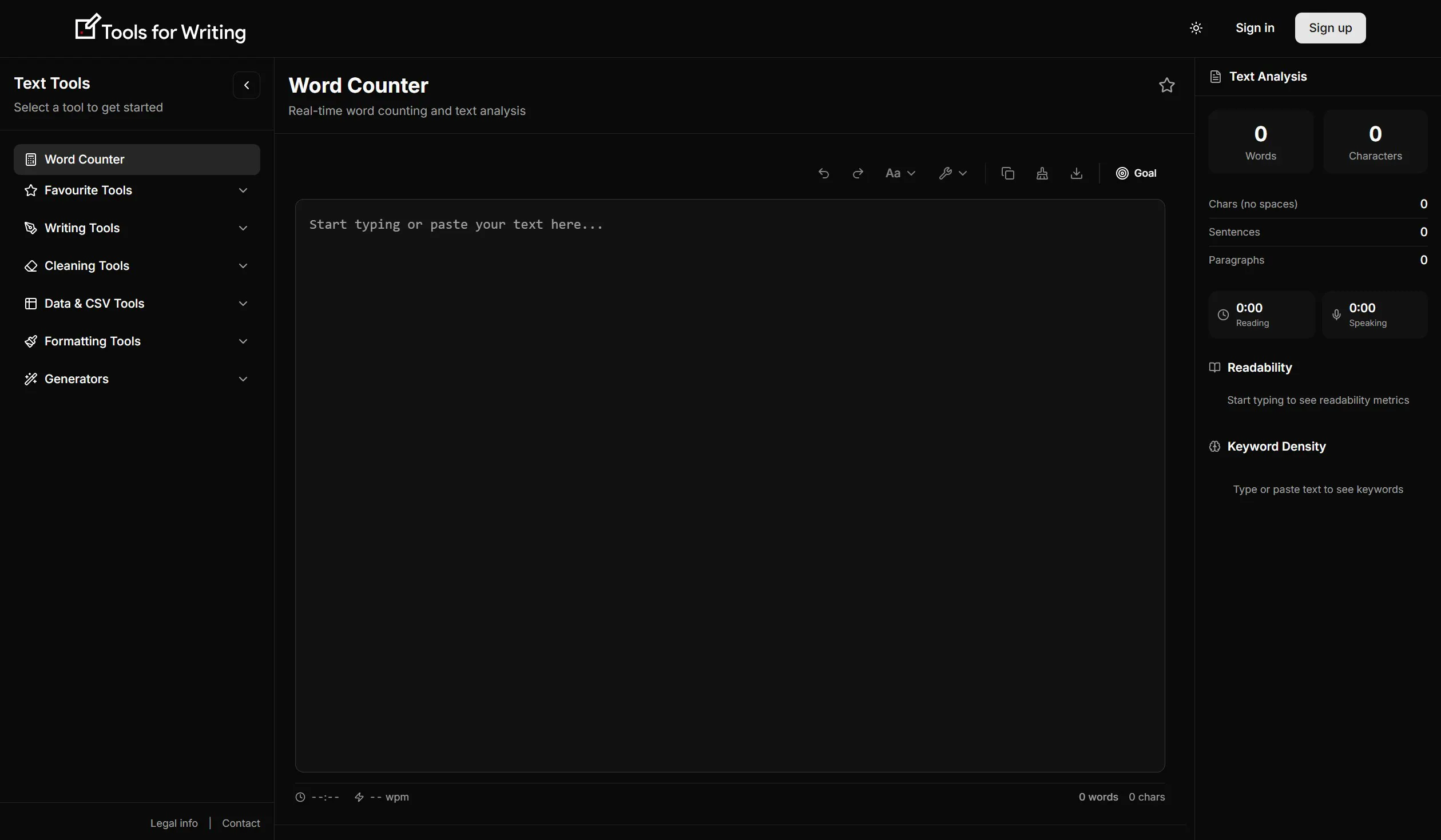This screenshot has width=1441, height=840.
Task: Click the Reading time clock icon
Action: pyautogui.click(x=1223, y=314)
